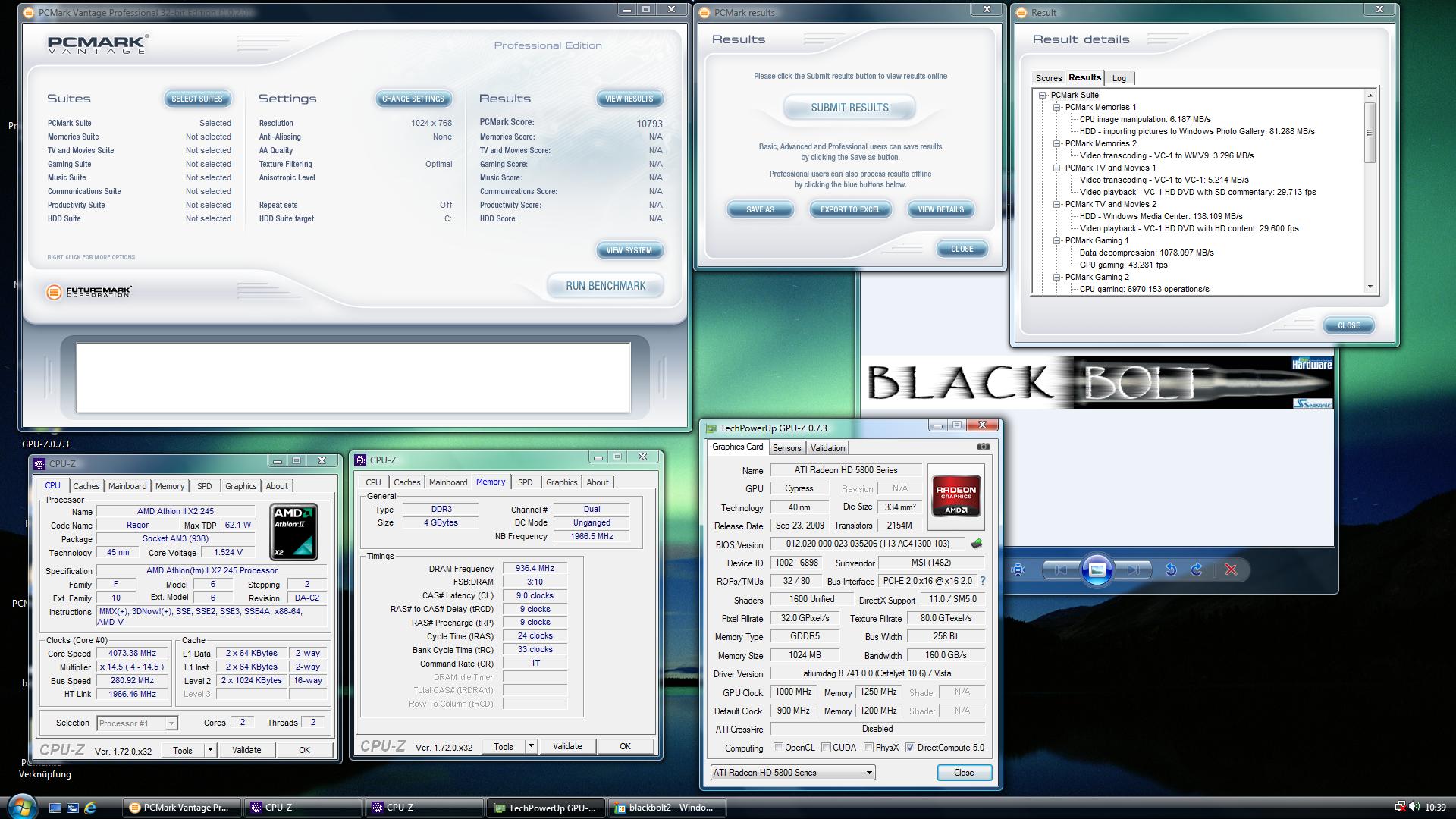Go to previous image in photo viewer

[1060, 570]
